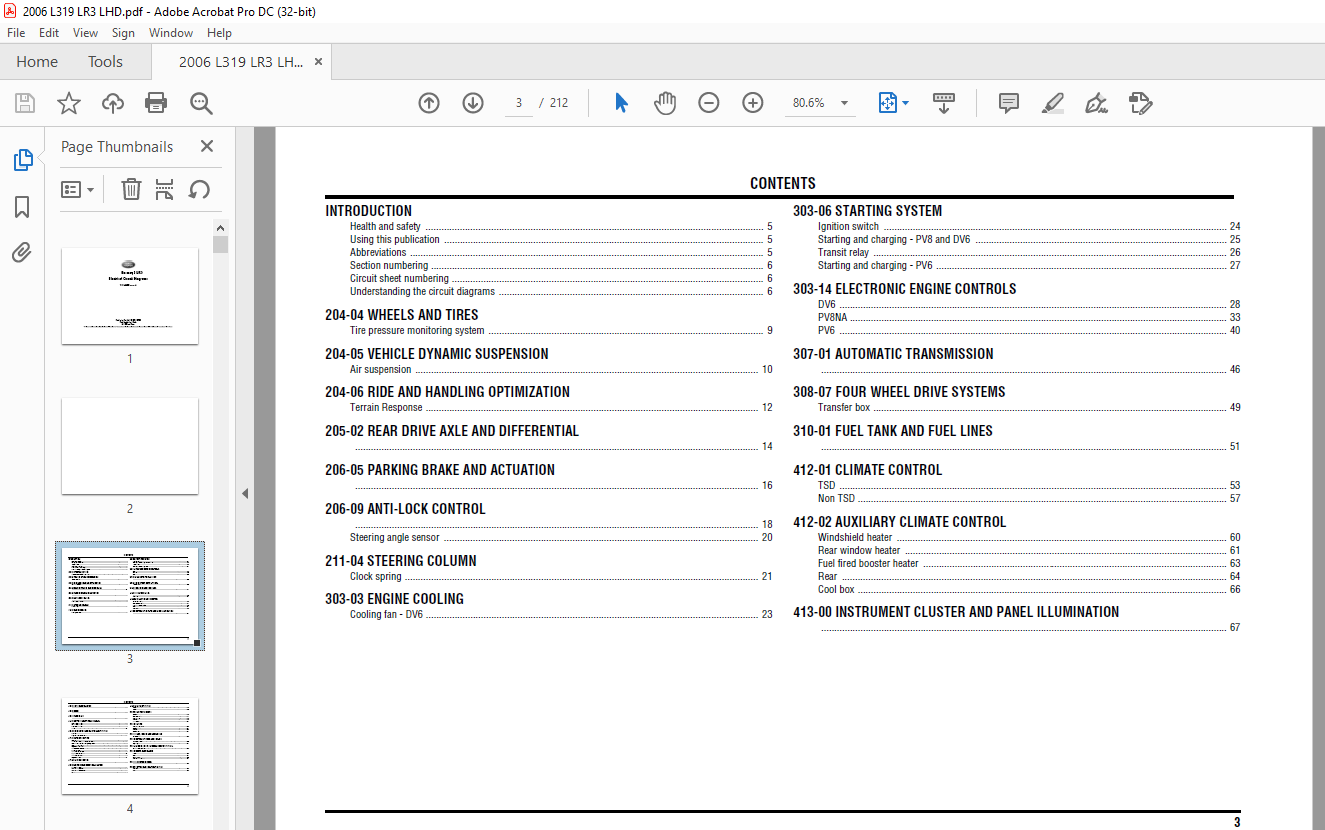This screenshot has width=1325, height=830.
Task: Click Understanding the circuit diagrams entry
Action: click(422, 292)
